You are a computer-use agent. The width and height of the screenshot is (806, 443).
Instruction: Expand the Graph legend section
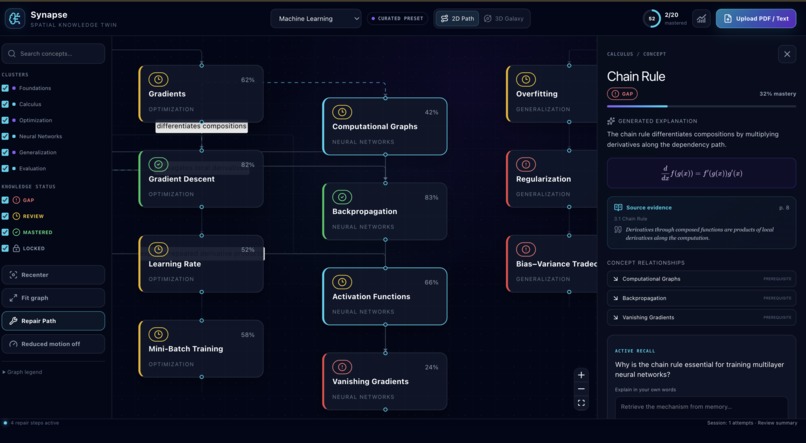tap(23, 372)
